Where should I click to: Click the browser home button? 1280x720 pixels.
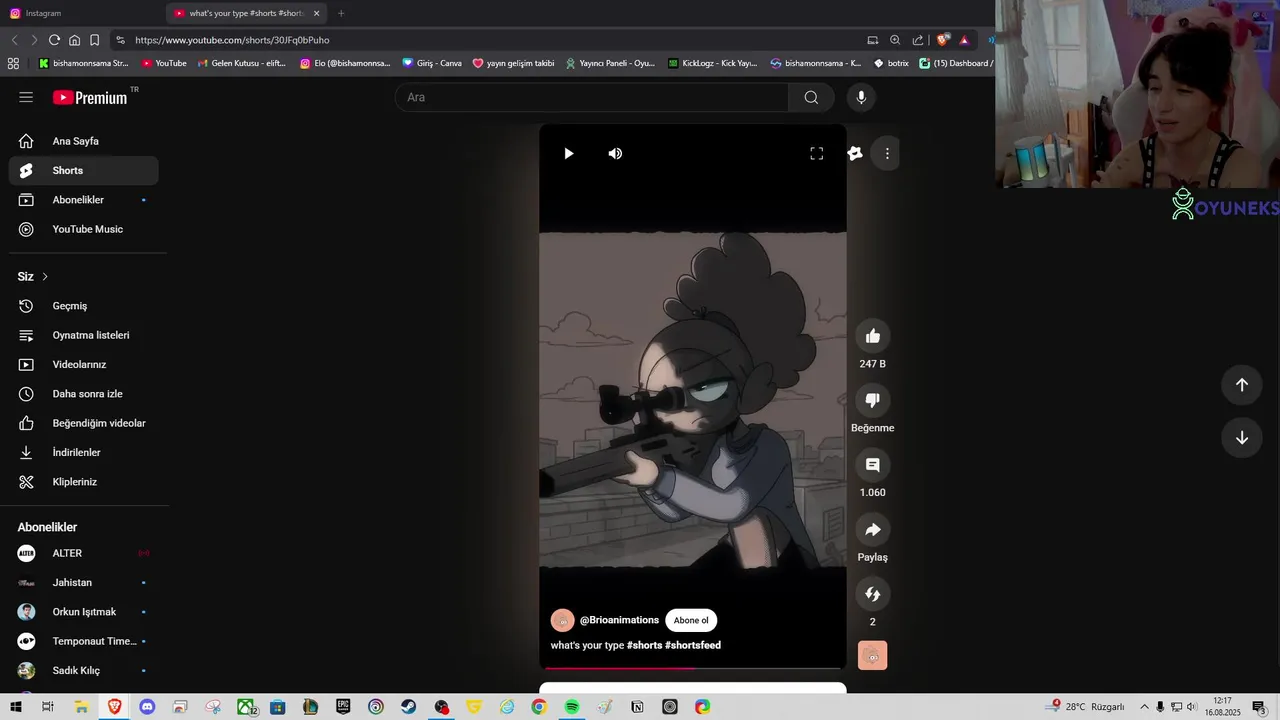[74, 40]
